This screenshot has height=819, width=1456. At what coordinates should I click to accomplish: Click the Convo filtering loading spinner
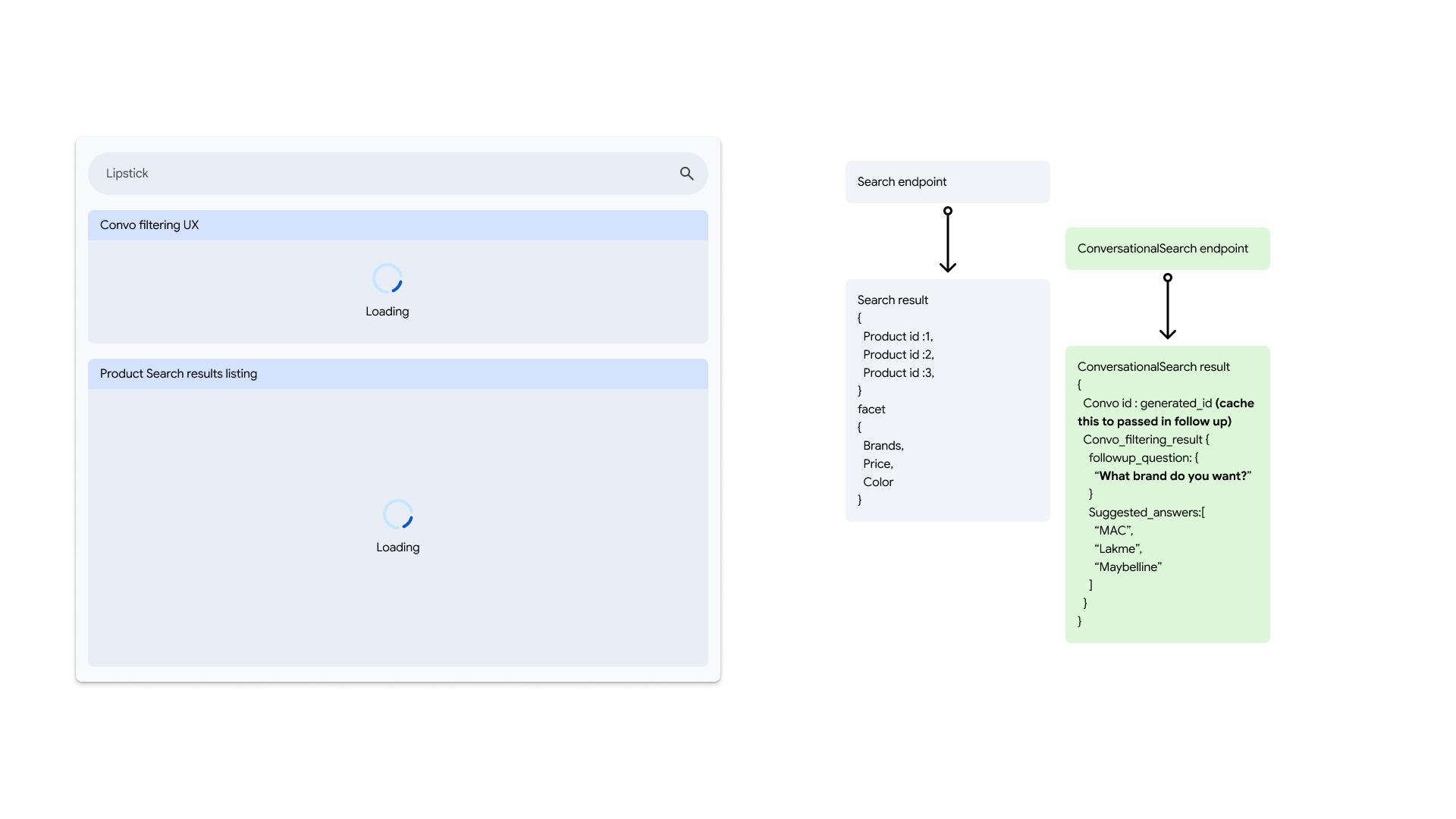(387, 279)
